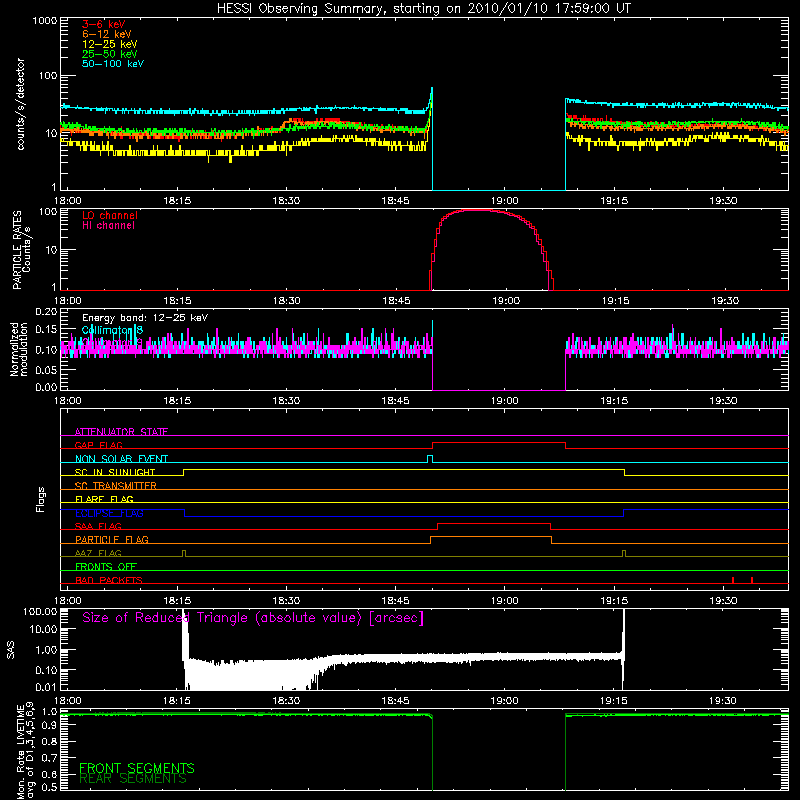Click the raised SAA FLAG red segment

tap(494, 523)
